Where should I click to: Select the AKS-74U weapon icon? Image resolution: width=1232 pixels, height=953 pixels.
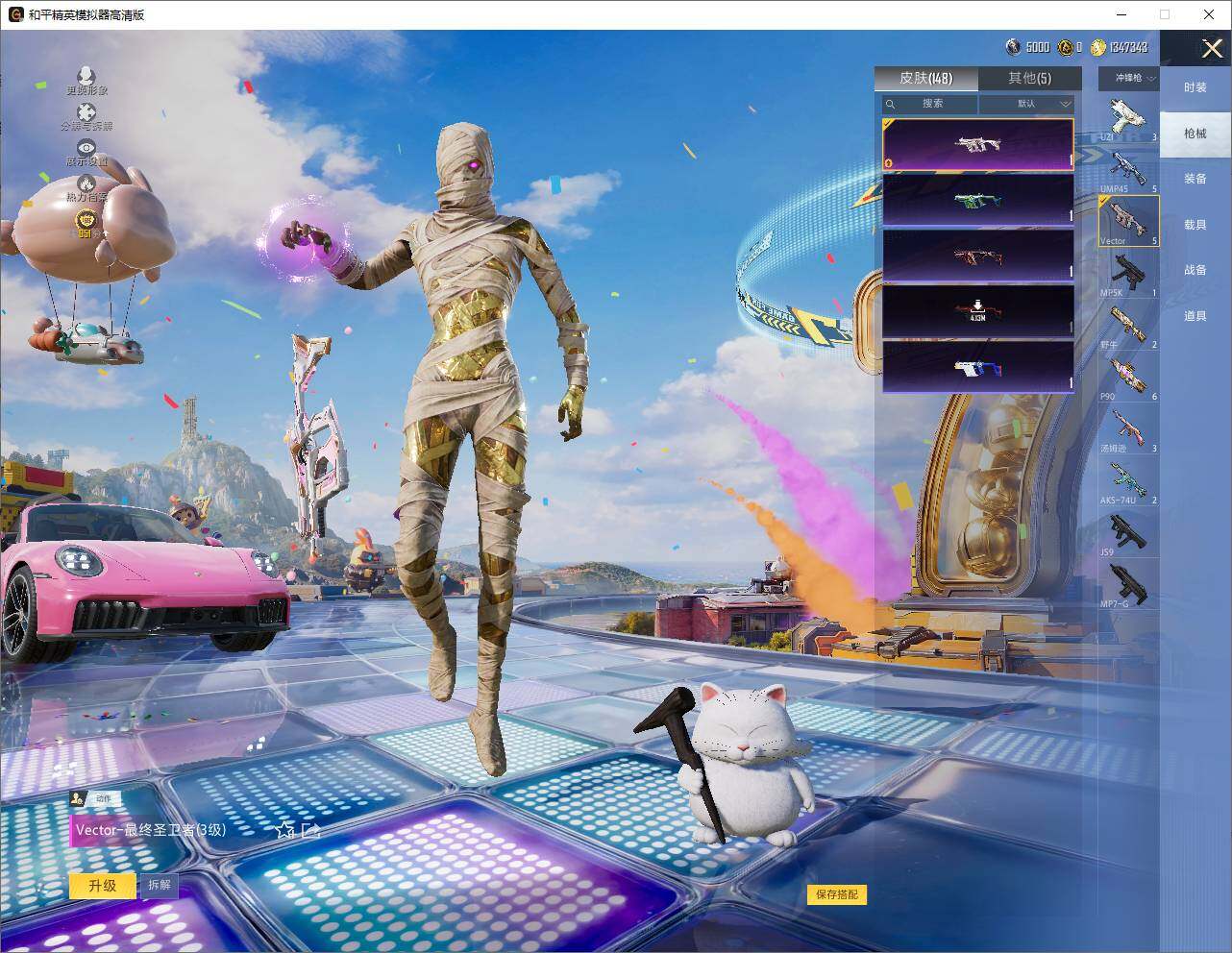pyautogui.click(x=1128, y=480)
